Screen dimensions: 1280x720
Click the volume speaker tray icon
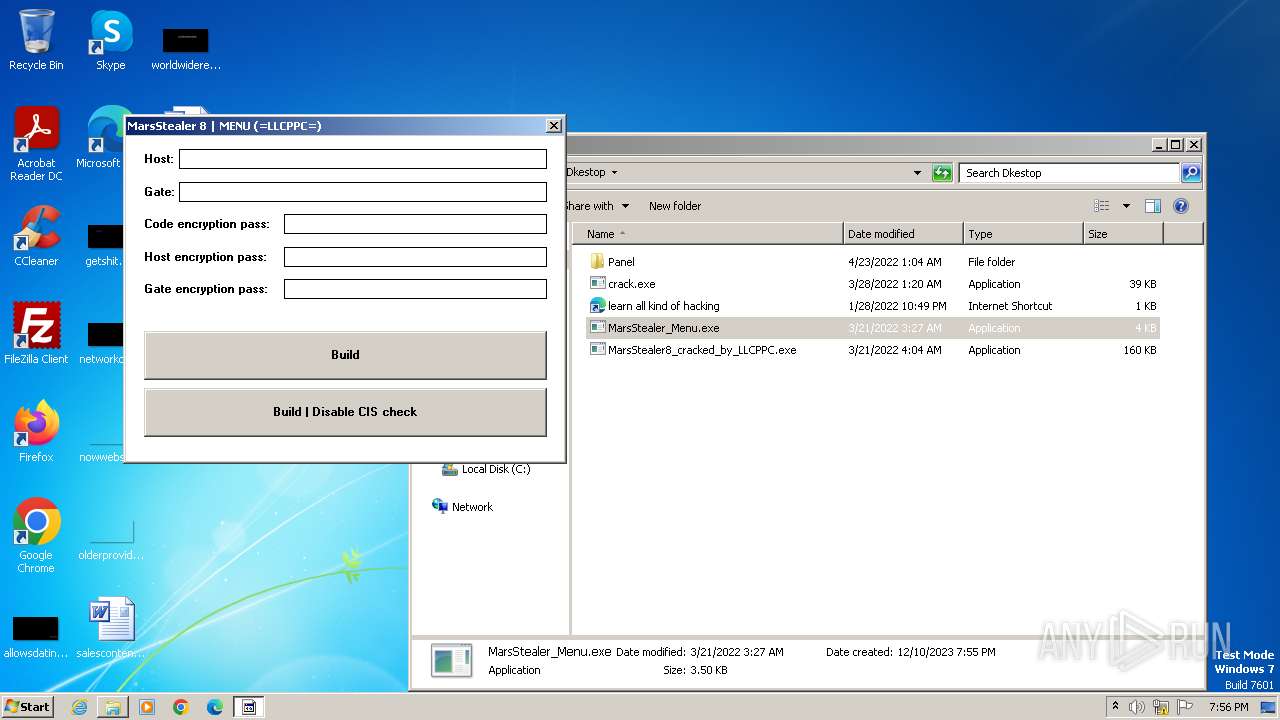point(1138,707)
